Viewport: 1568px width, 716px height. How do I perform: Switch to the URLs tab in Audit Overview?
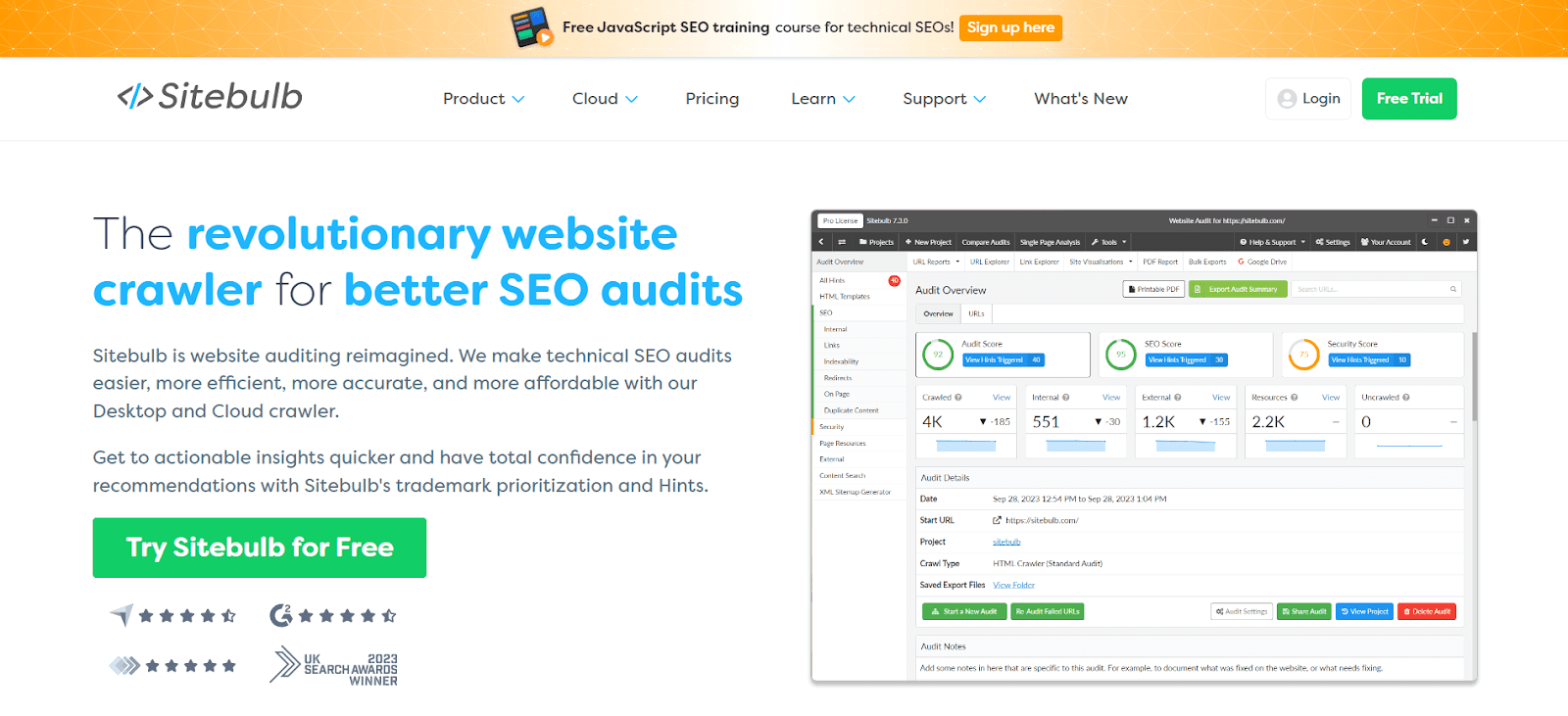976,313
